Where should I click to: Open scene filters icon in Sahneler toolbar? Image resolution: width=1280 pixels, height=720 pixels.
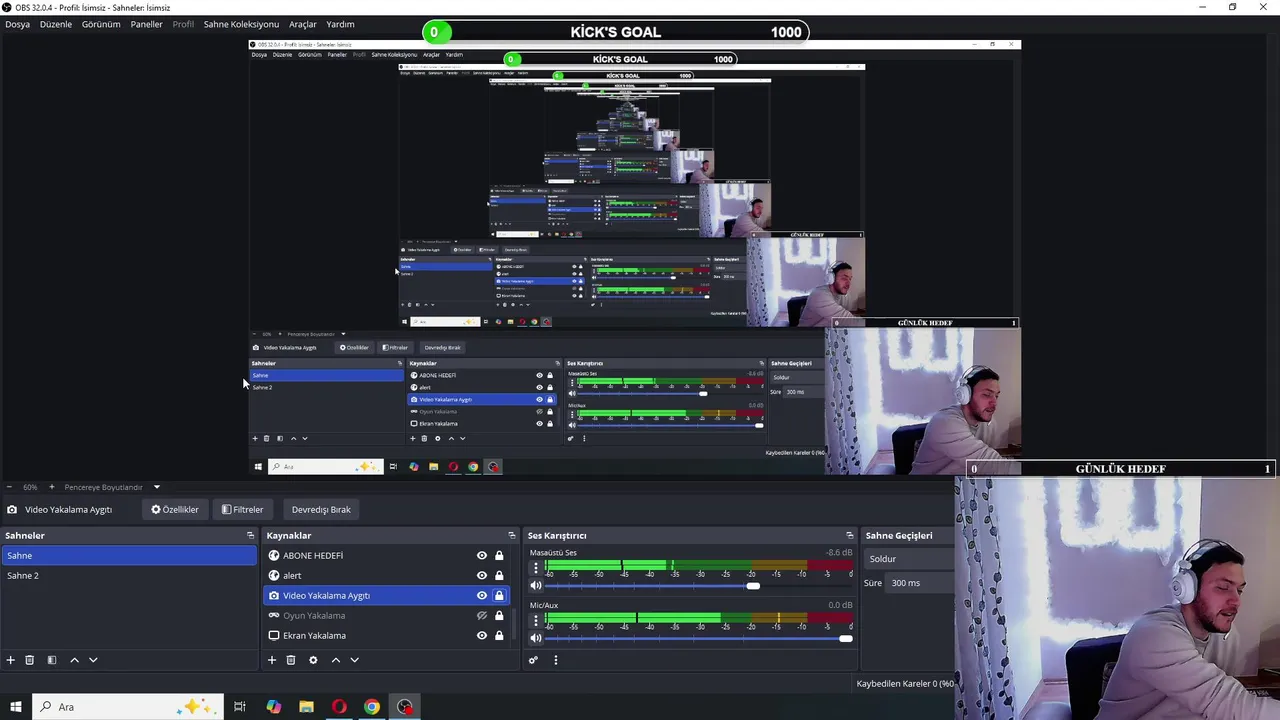(x=52, y=660)
